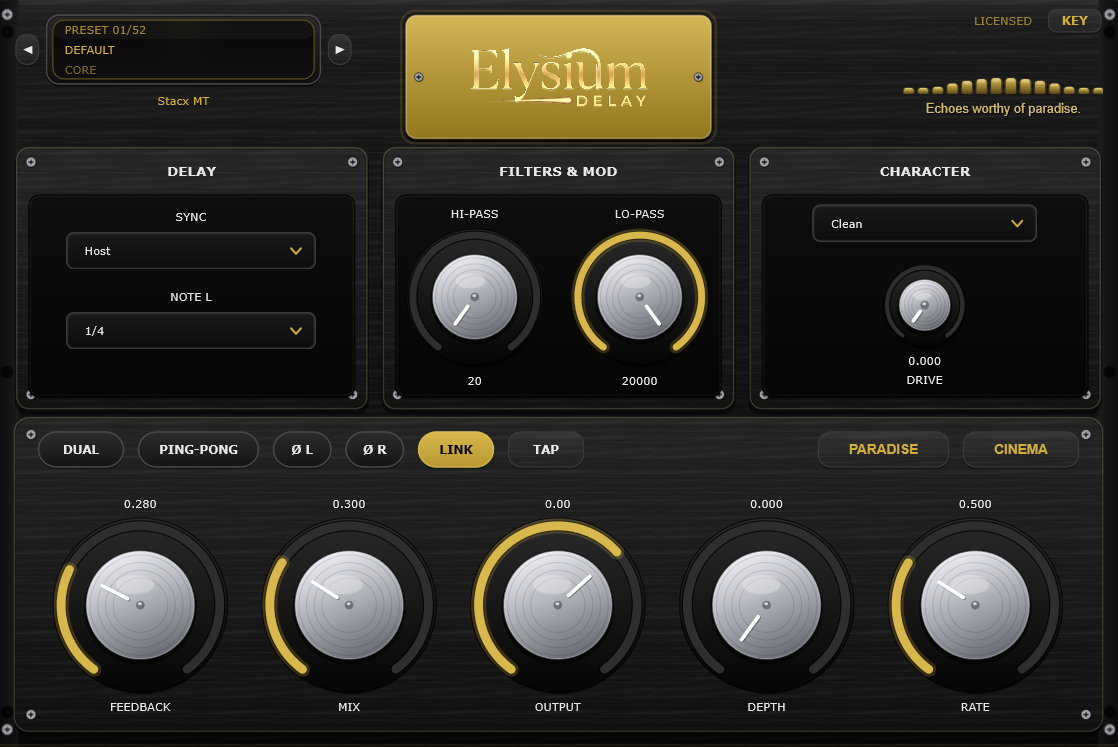Click the rate value 0.500
The height and width of the screenshot is (747, 1118).
pos(975,504)
